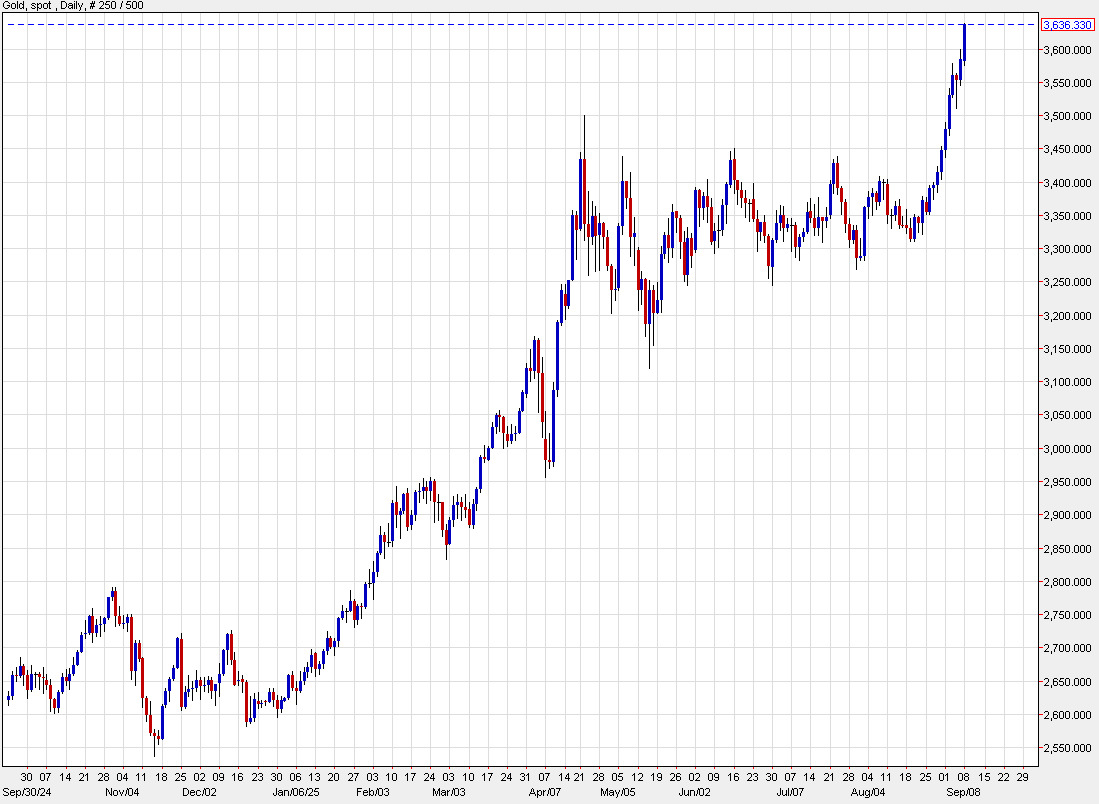Select the 2,850.000 price axis label
Screen dimensions: 1099x804
coord(1067,548)
